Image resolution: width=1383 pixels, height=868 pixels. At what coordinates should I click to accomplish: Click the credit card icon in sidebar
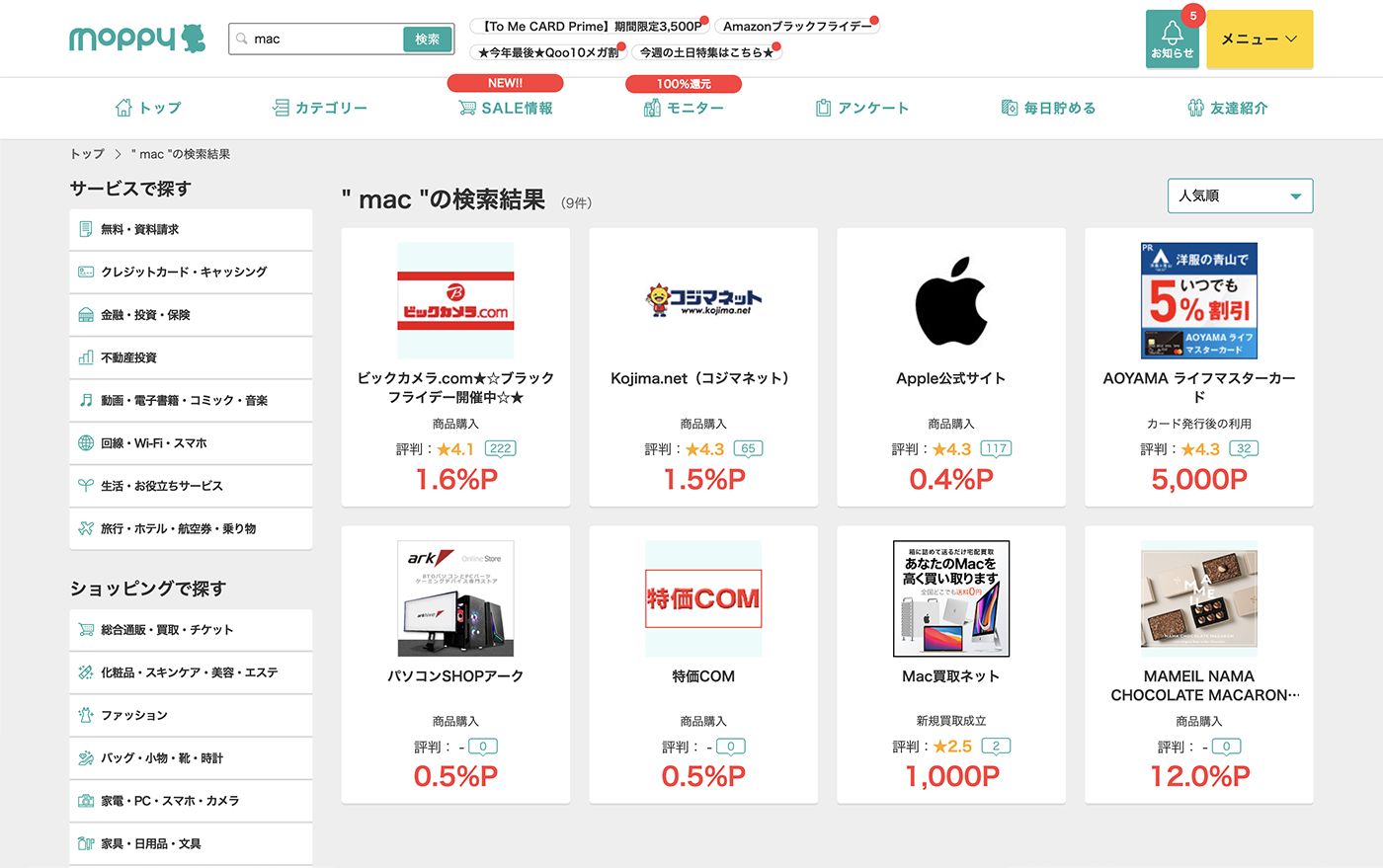[x=86, y=272]
